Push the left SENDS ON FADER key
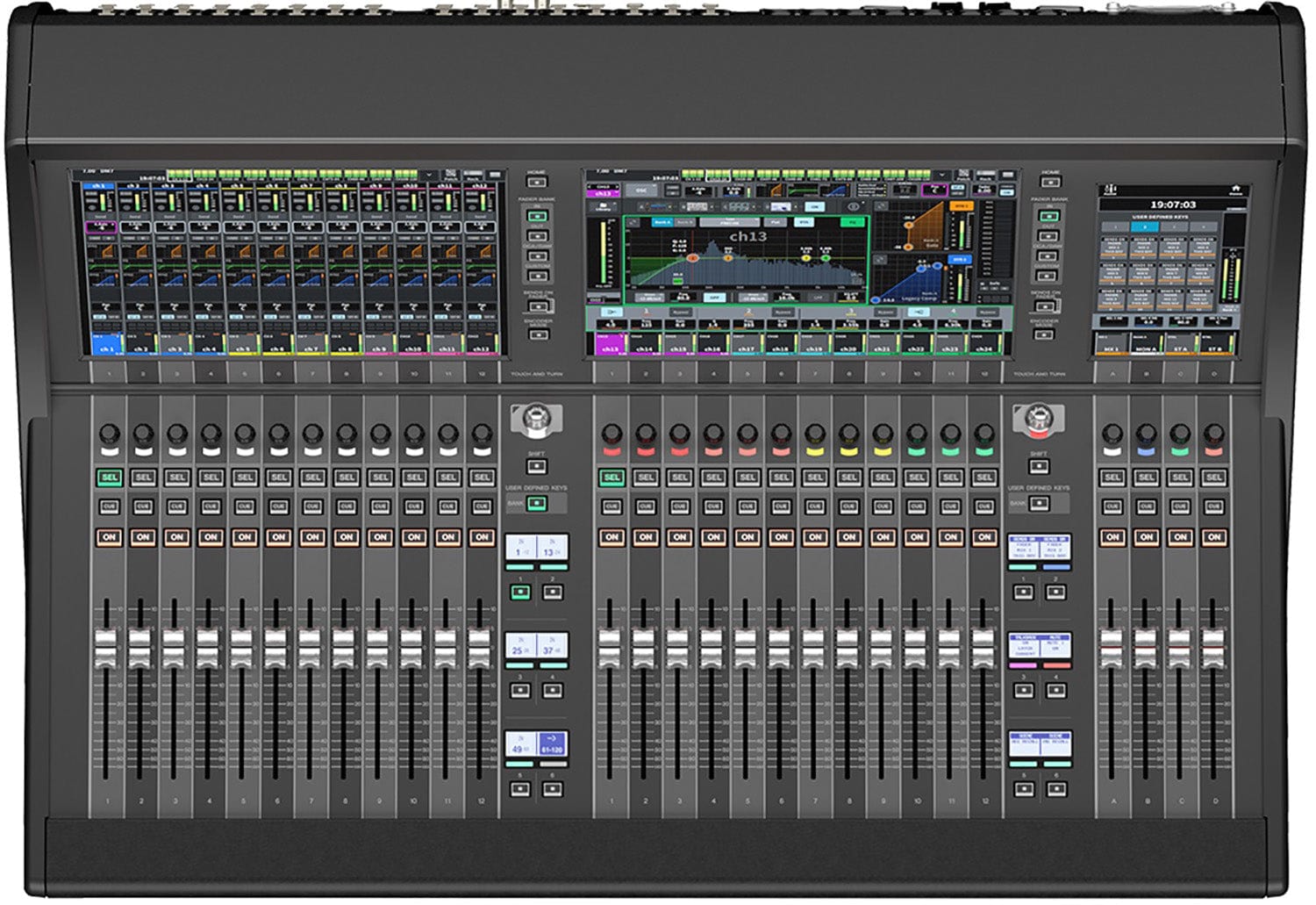Screen dimensions: 1316x905 coord(537,306)
